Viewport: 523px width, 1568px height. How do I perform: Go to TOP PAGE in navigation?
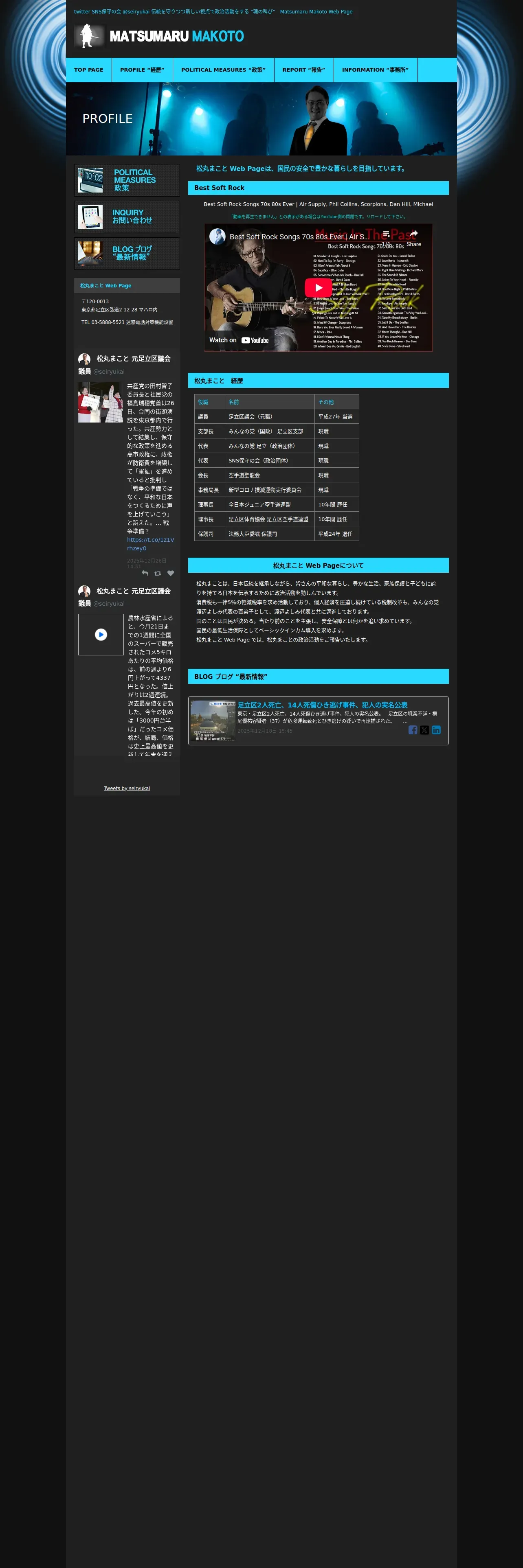(89, 70)
